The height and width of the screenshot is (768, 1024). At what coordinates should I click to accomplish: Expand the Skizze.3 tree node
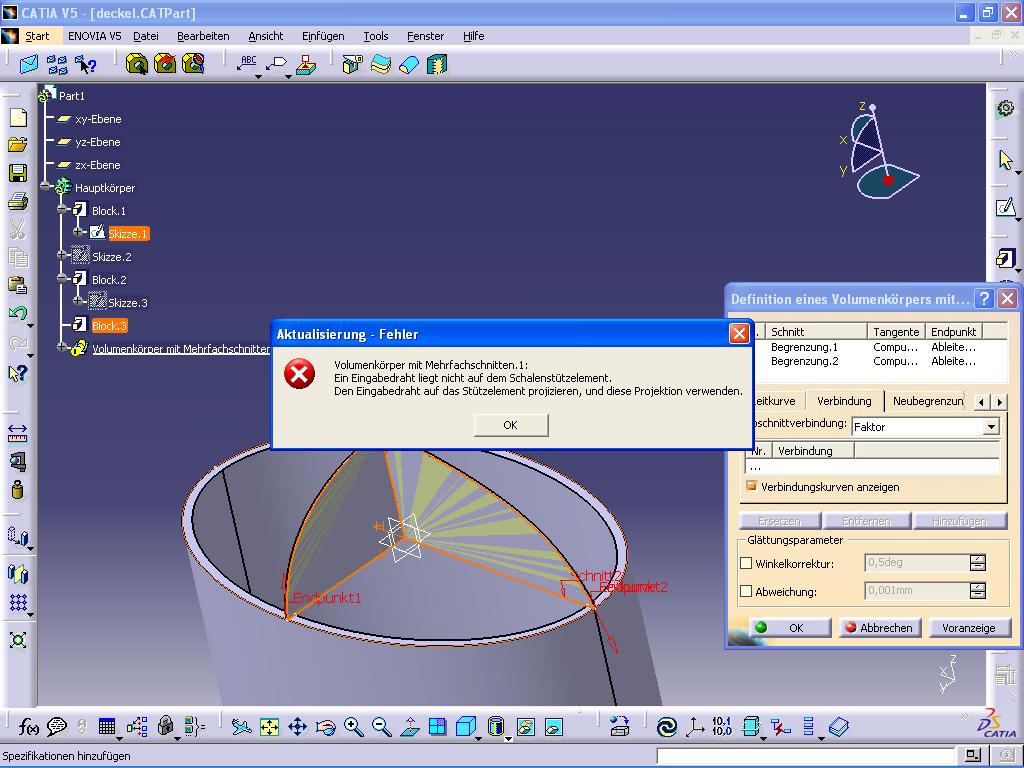[78, 302]
